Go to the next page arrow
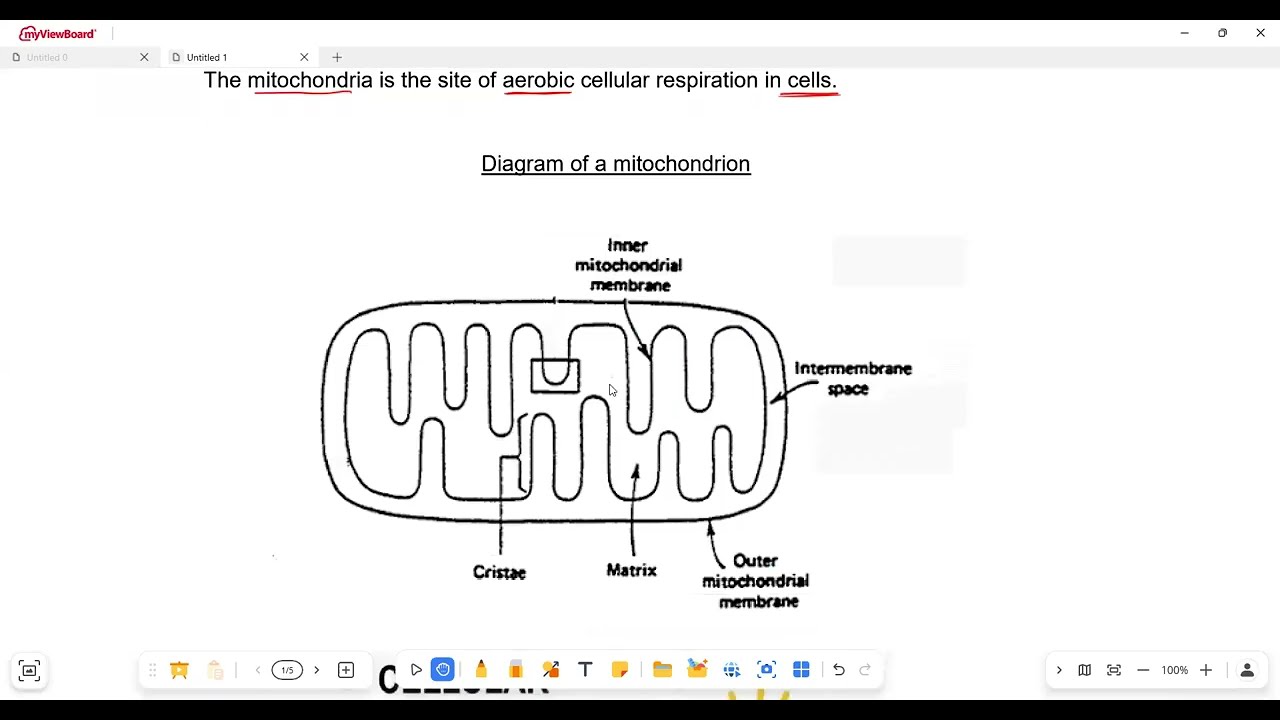The height and width of the screenshot is (720, 1280). tap(316, 670)
